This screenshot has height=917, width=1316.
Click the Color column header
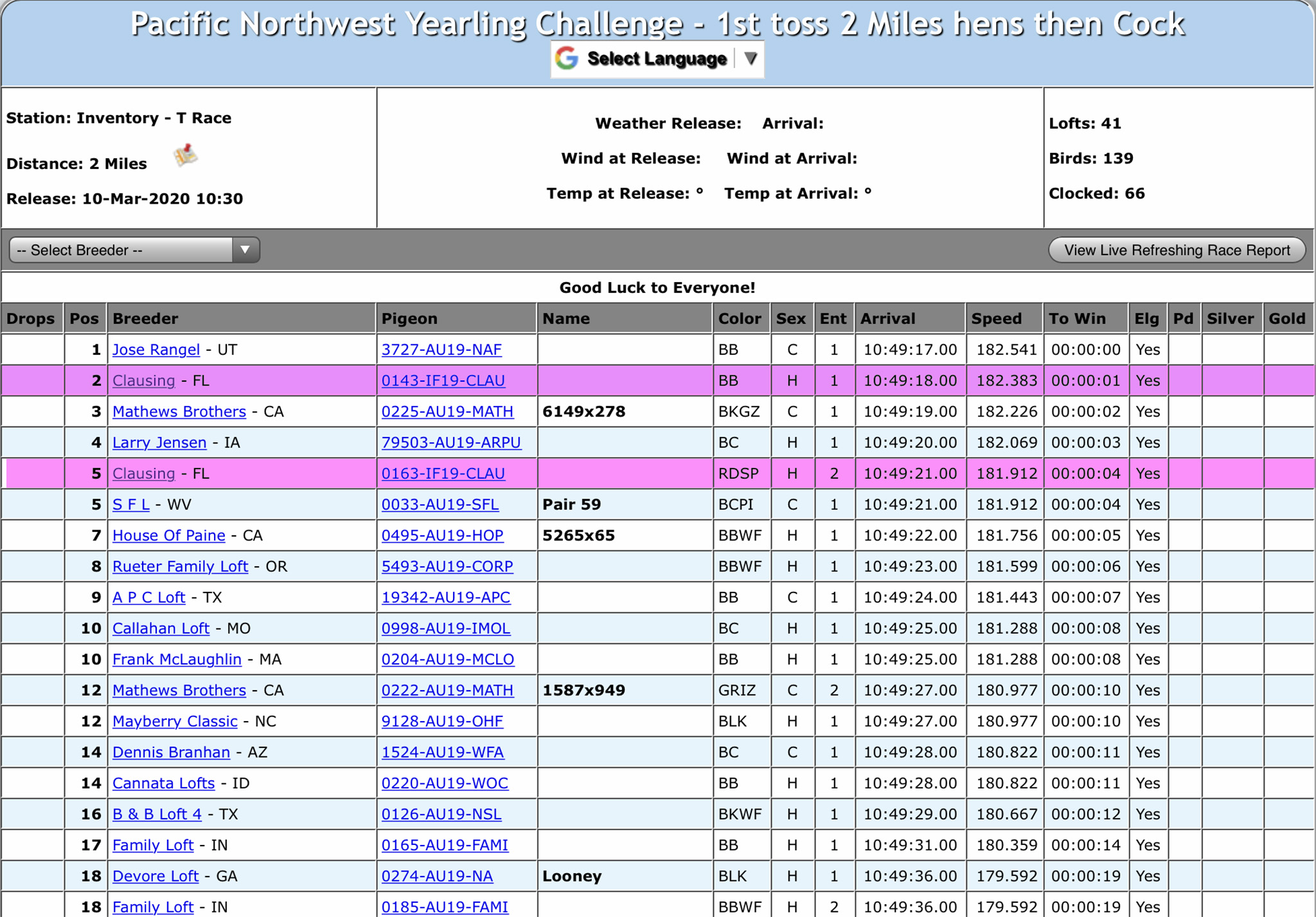click(741, 318)
